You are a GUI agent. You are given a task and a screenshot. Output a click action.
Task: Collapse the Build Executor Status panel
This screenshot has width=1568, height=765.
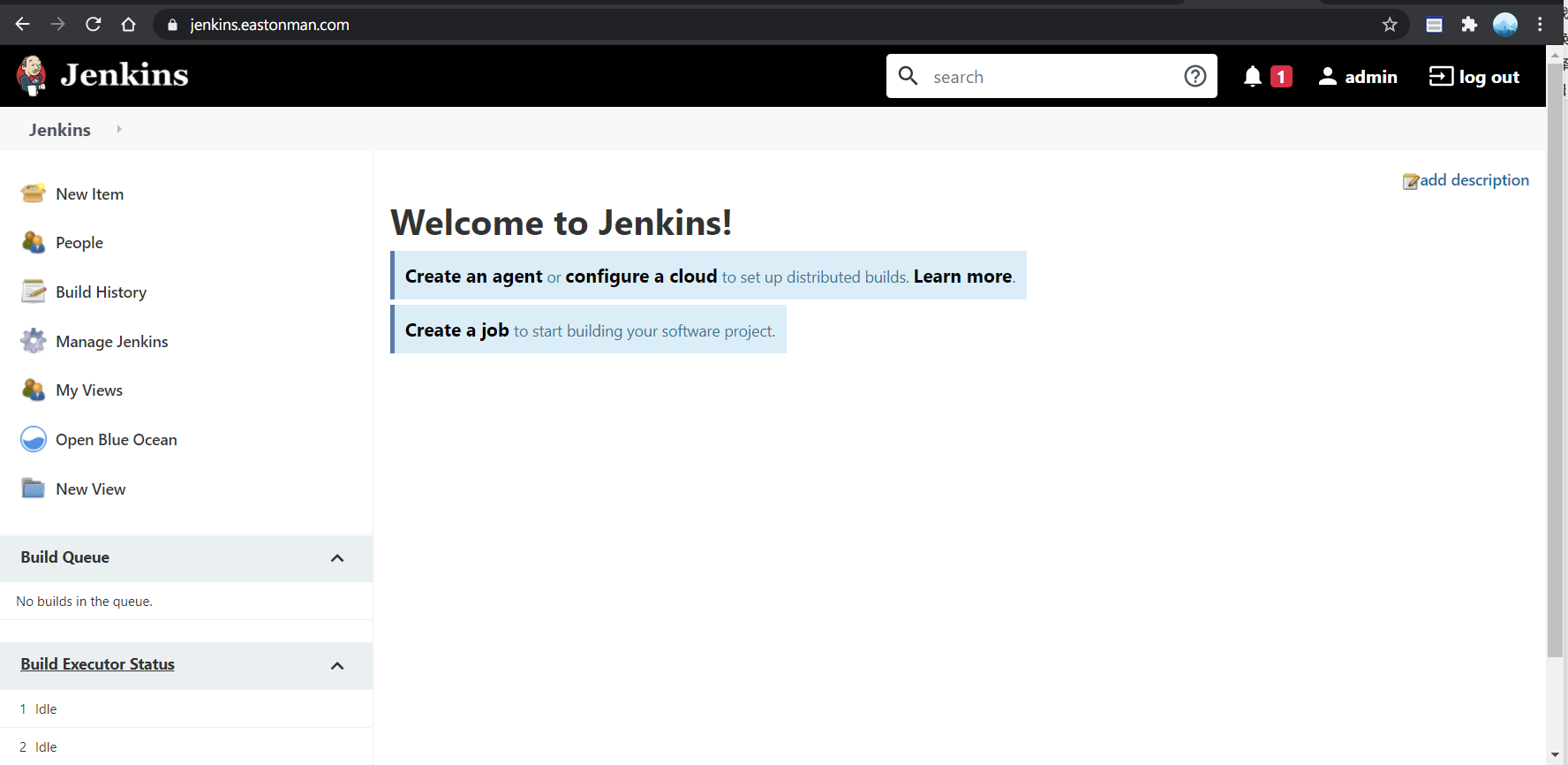[x=336, y=666]
